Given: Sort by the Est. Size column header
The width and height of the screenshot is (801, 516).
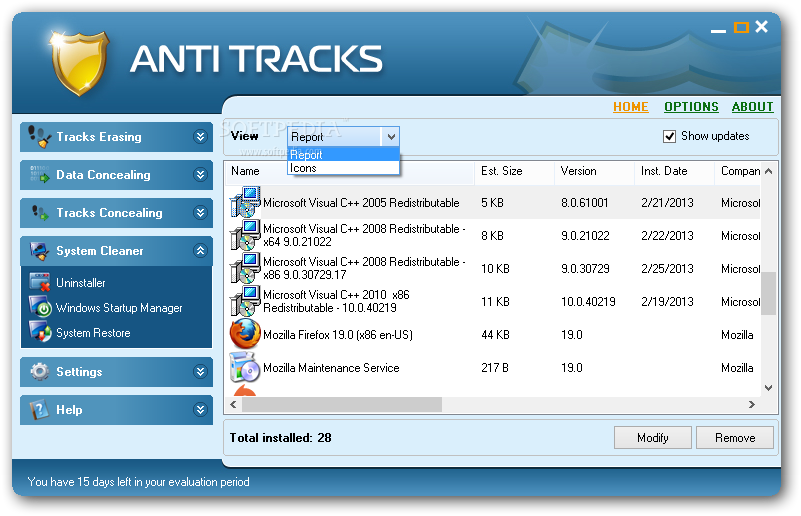Looking at the screenshot, I should click(514, 171).
